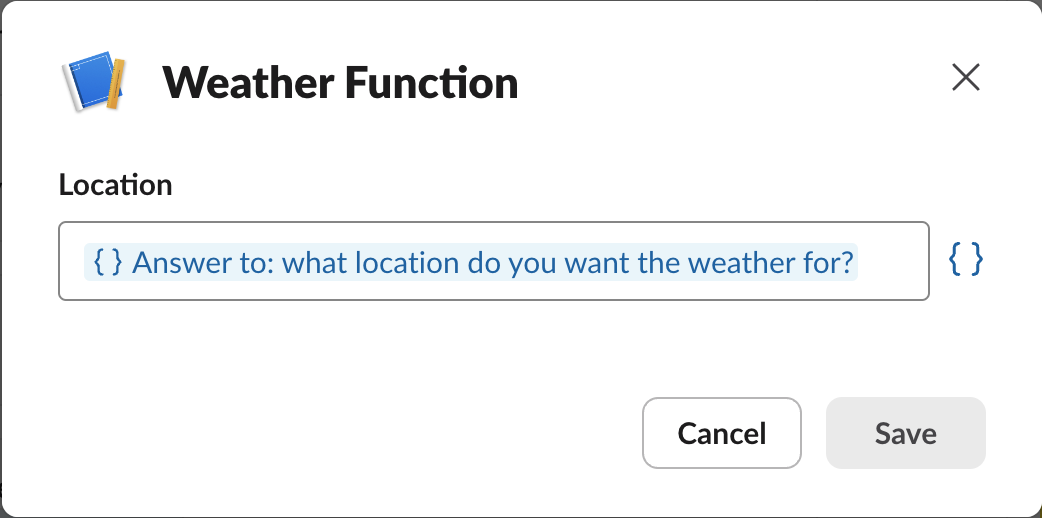Discard changes by clicking Cancel
This screenshot has width=1042, height=518.
pos(721,433)
